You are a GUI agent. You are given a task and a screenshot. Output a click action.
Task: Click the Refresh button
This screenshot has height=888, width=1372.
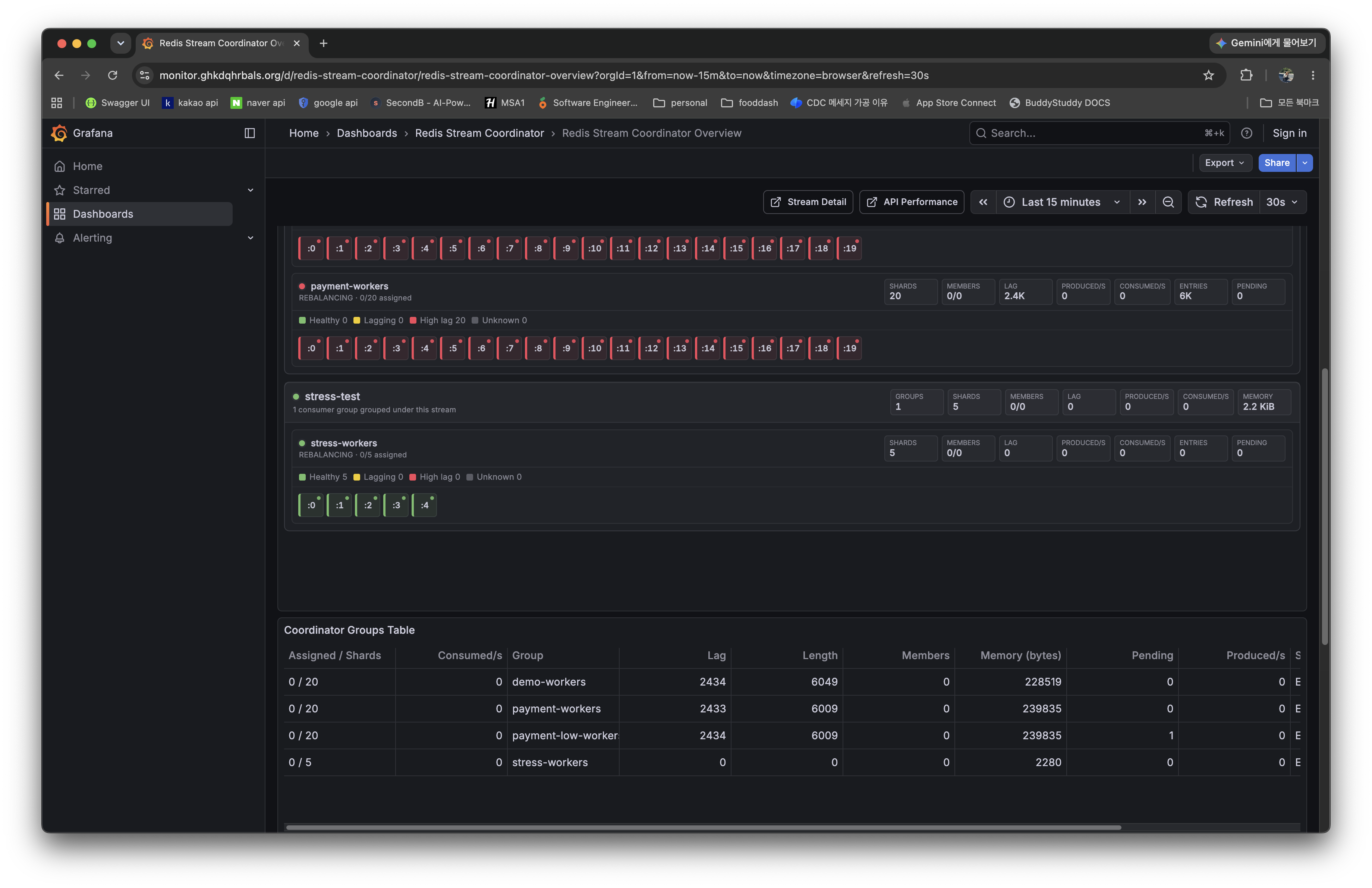click(1224, 202)
